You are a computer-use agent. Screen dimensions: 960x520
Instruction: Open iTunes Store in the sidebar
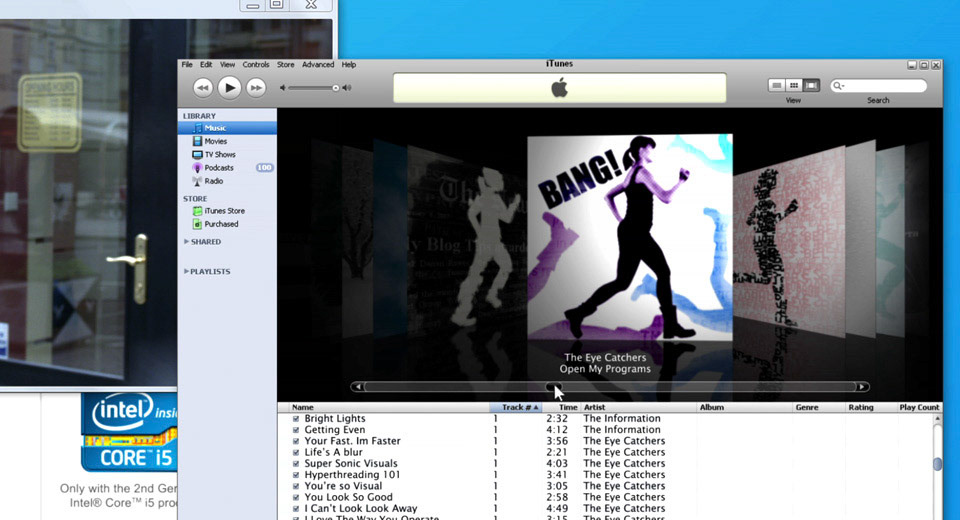tap(227, 211)
